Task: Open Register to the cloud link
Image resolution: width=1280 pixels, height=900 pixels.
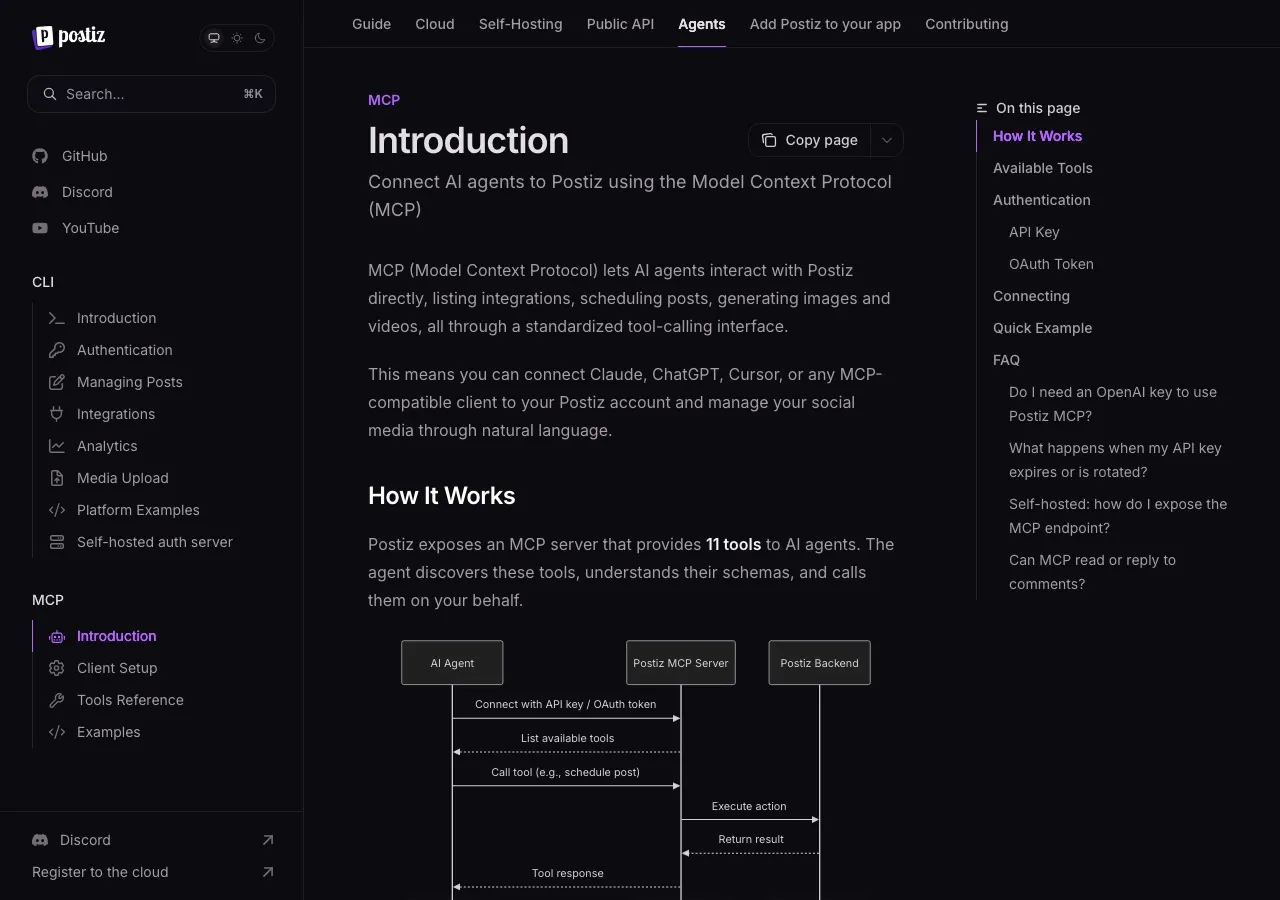Action: 100,872
